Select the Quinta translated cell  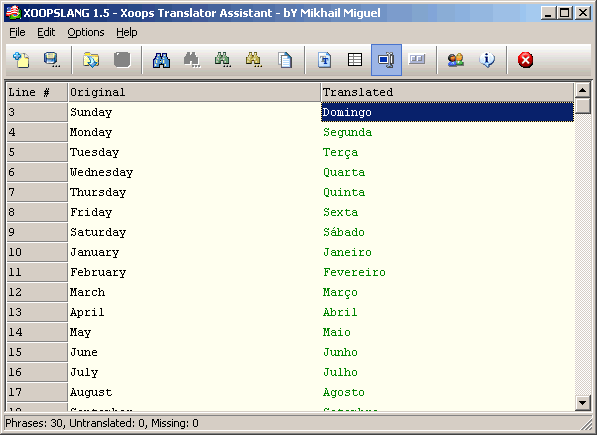coord(447,192)
